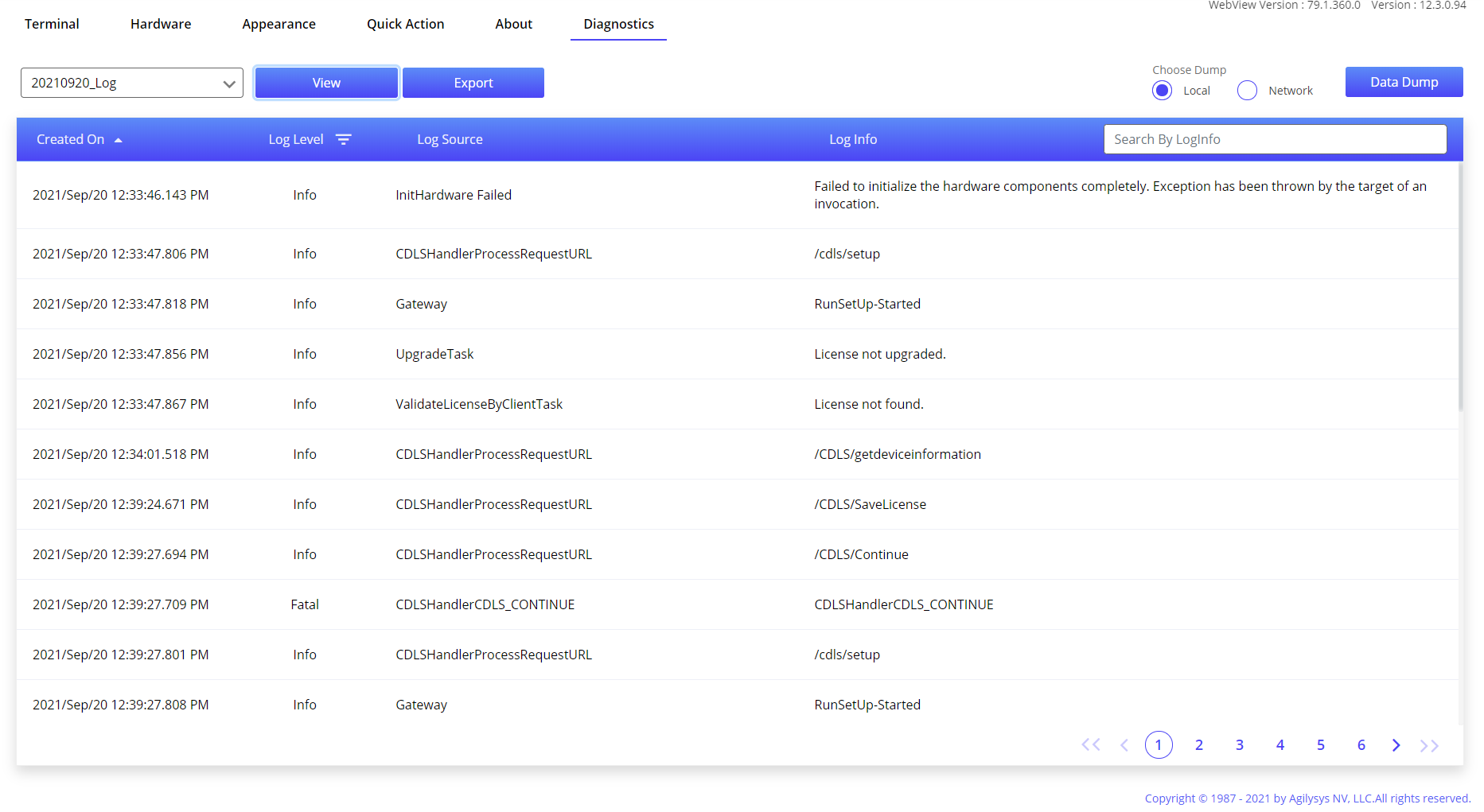Go to page 3 of the logs
The width and height of the screenshot is (1484, 812).
[1240, 745]
